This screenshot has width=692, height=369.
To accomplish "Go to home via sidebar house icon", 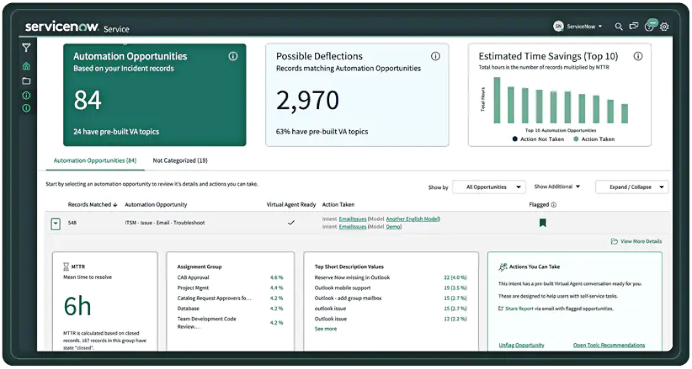I will [26, 66].
